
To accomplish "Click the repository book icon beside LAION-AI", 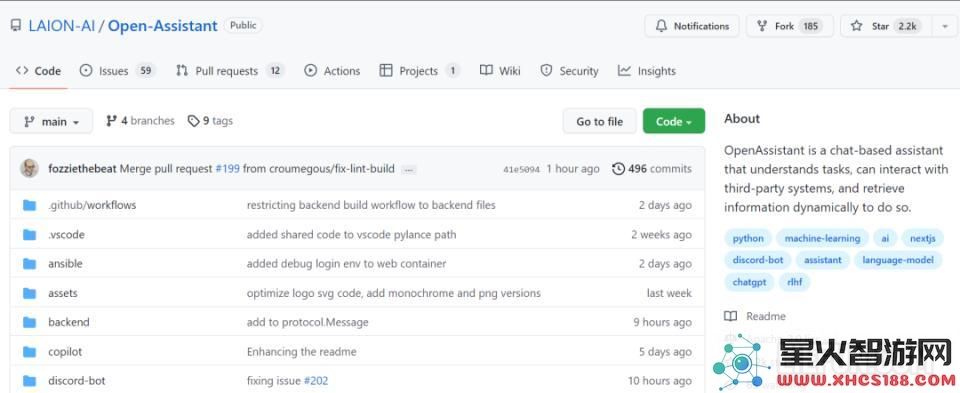I will tap(16, 26).
